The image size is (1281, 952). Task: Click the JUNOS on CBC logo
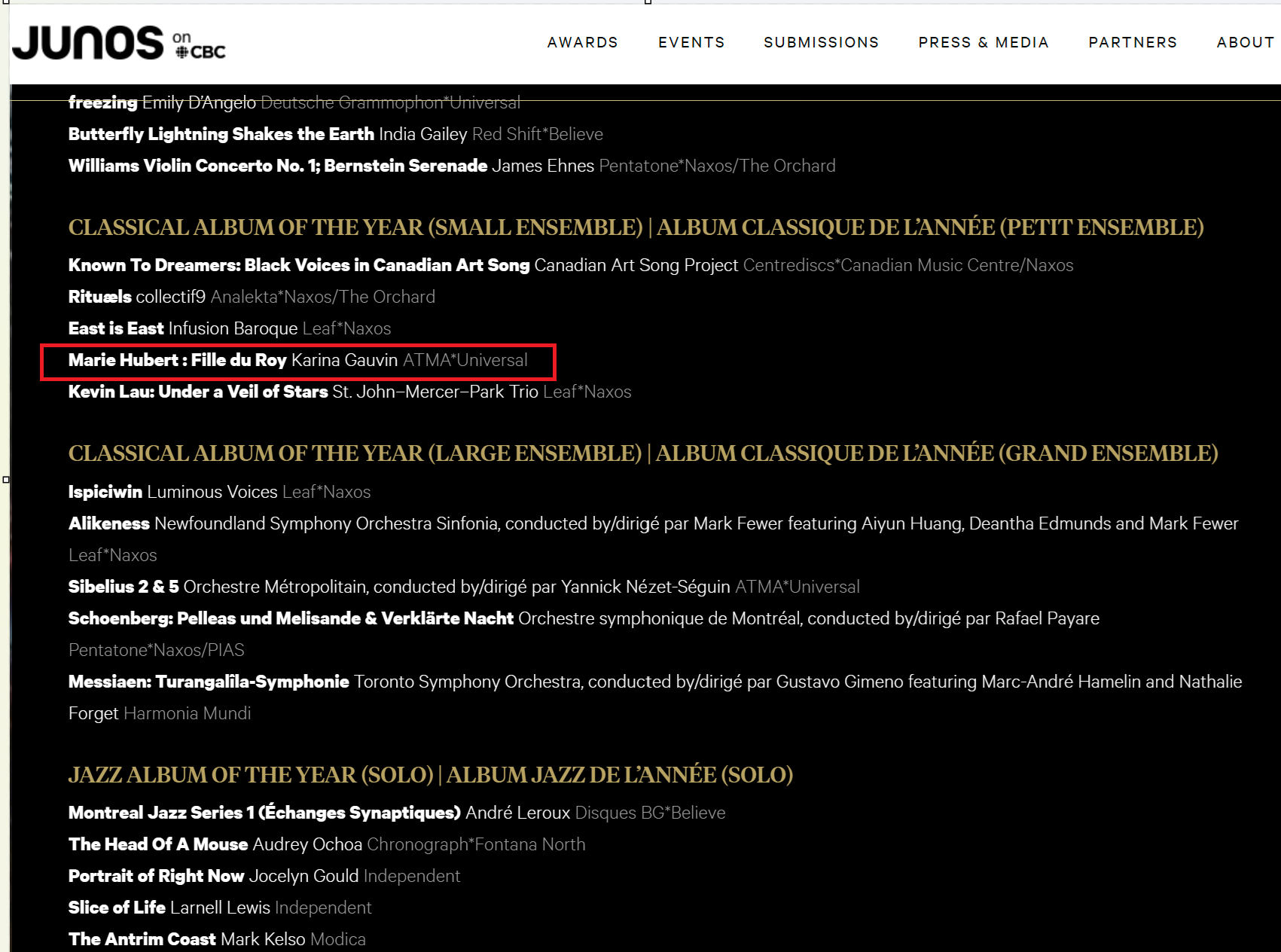click(119, 42)
